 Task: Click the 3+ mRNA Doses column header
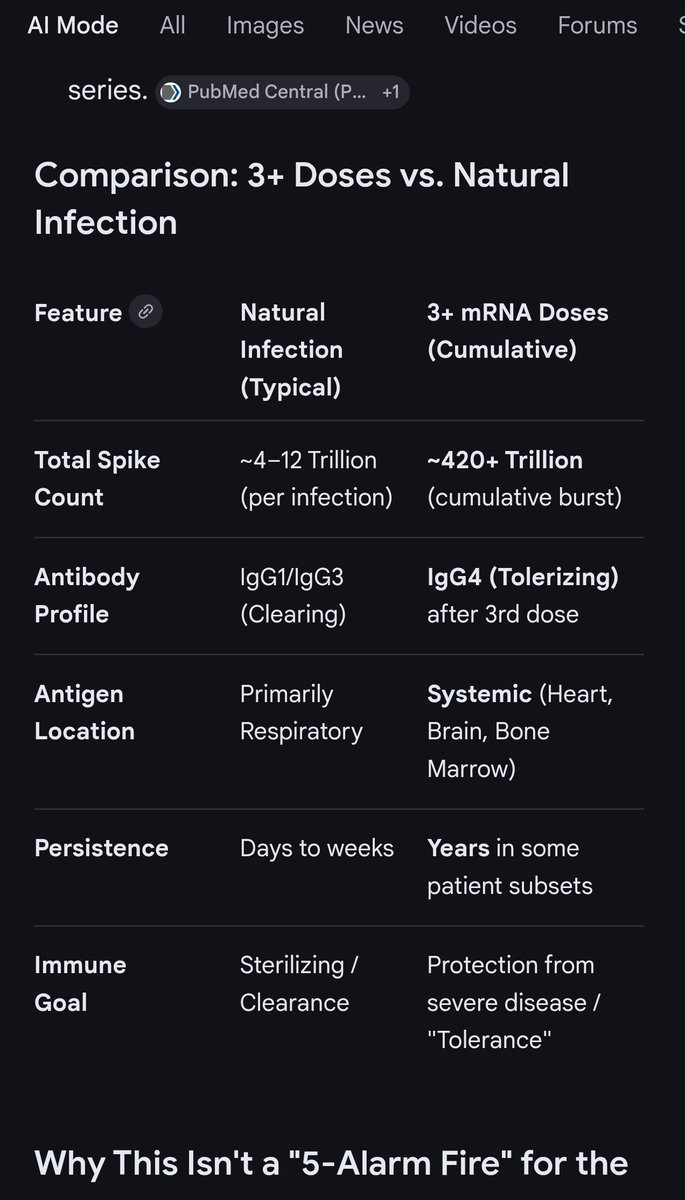[518, 331]
